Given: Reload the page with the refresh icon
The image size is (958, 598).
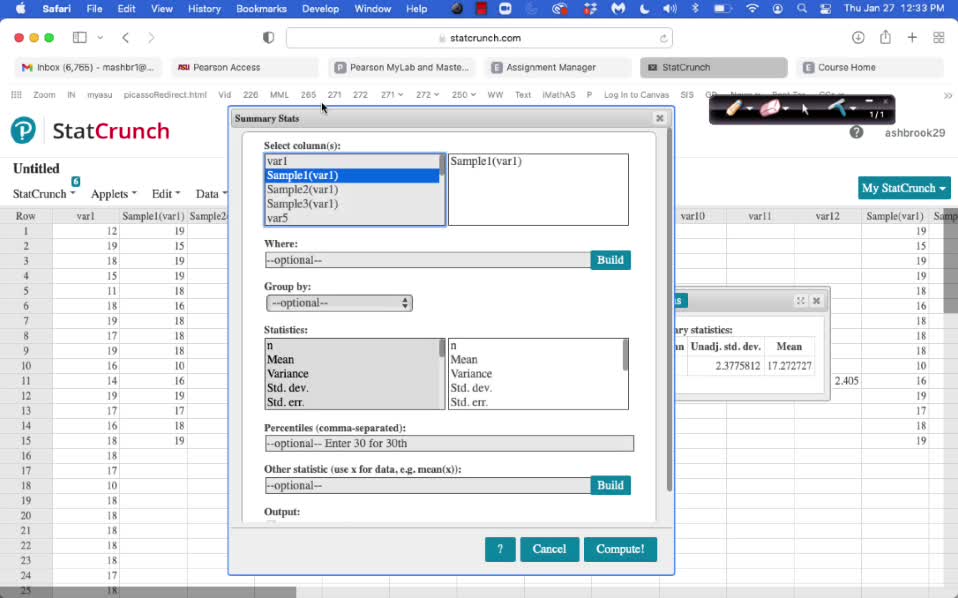Looking at the screenshot, I should pos(663,38).
